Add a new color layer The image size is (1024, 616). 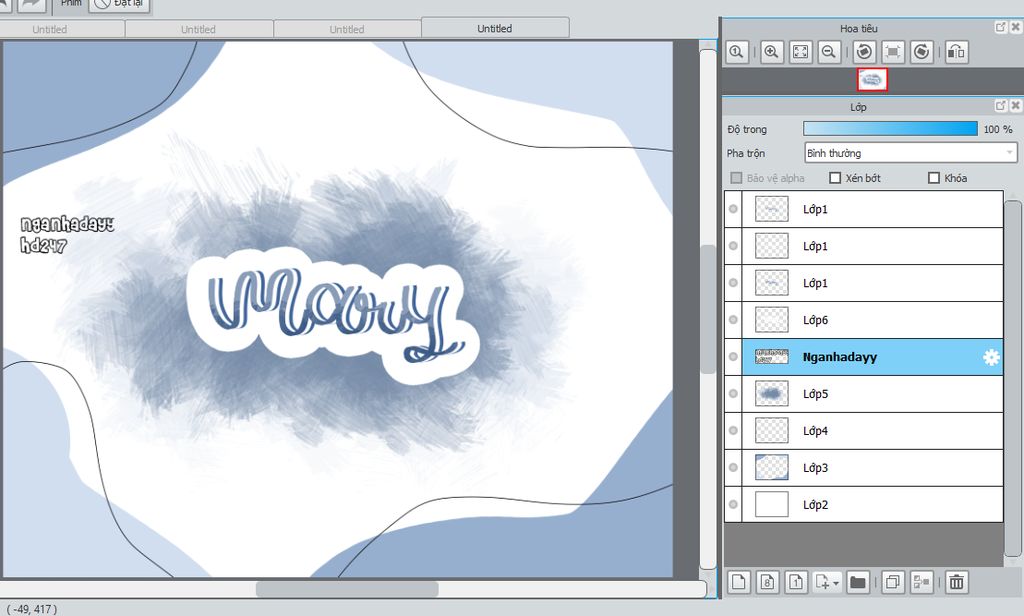739,581
